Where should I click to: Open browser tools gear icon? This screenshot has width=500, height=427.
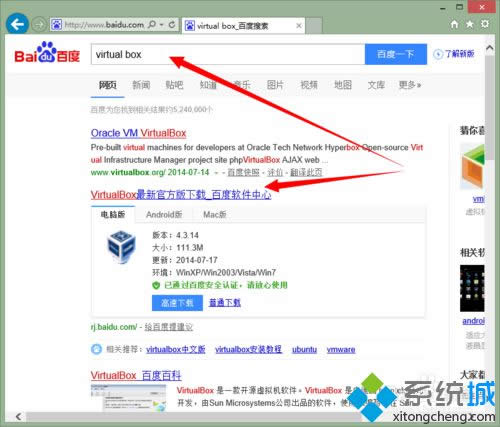(x=485, y=24)
